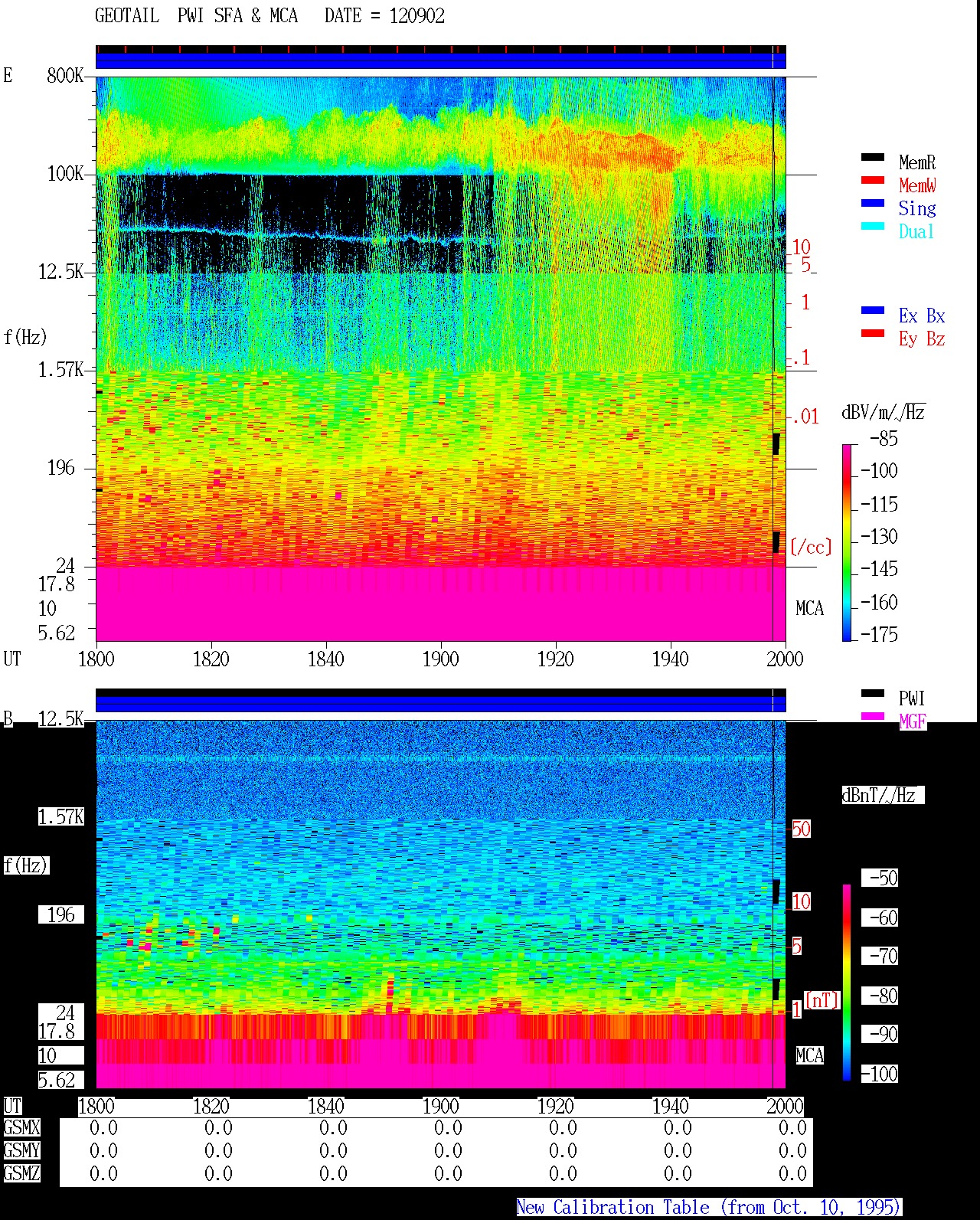Click the blue Ex Bx legend swatch
Viewport: 980px width, 1220px height.
click(x=873, y=311)
